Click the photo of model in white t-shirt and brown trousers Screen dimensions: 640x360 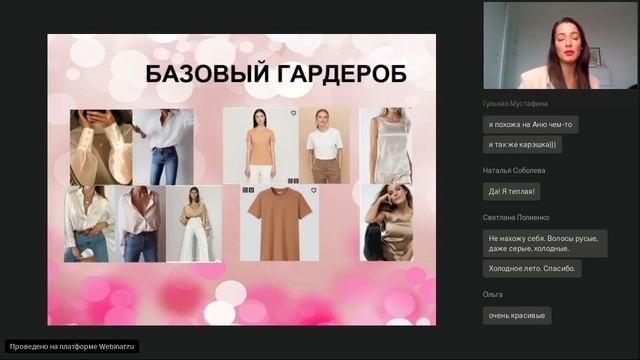tap(324, 146)
